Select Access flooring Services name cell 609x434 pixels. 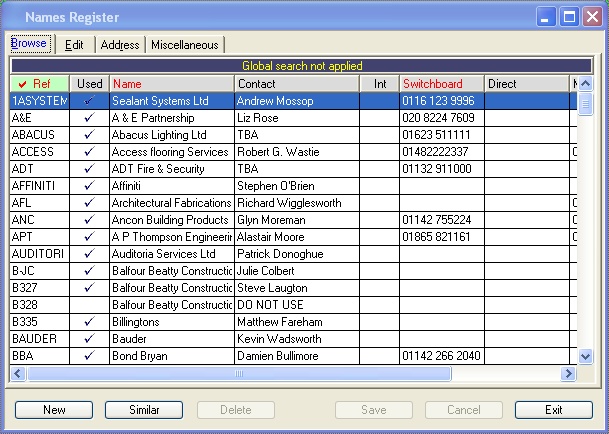[172, 152]
